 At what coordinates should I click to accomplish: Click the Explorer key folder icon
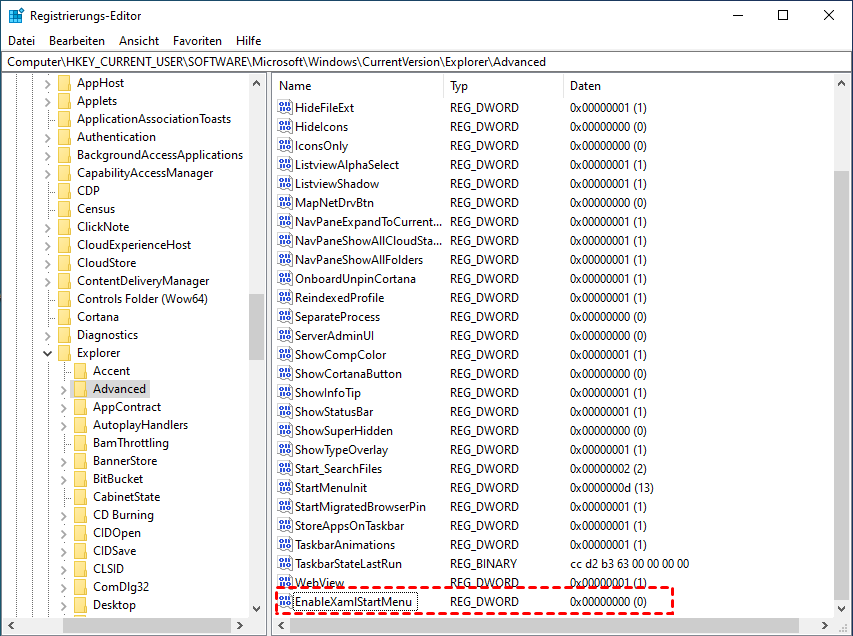pos(64,353)
